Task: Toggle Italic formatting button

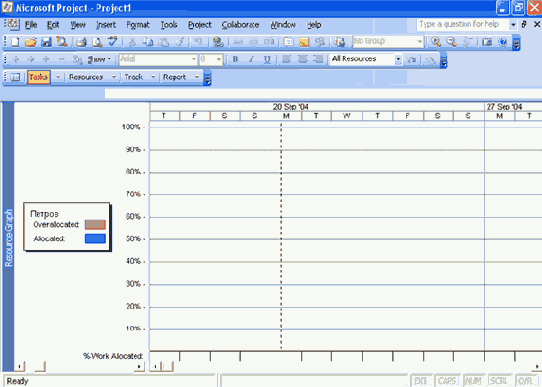Action: [x=251, y=59]
